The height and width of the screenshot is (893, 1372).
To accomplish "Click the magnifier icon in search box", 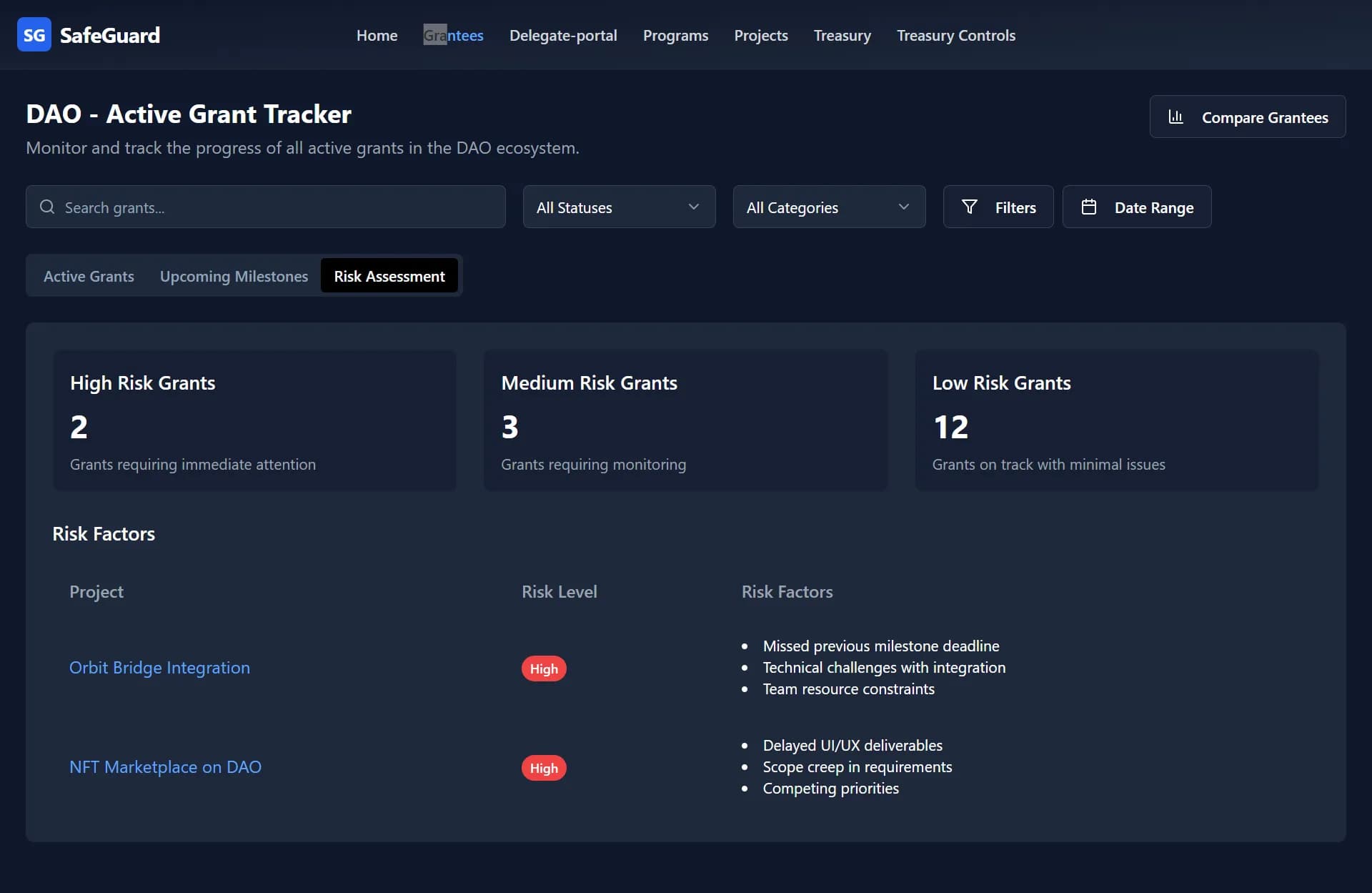I will click(47, 207).
